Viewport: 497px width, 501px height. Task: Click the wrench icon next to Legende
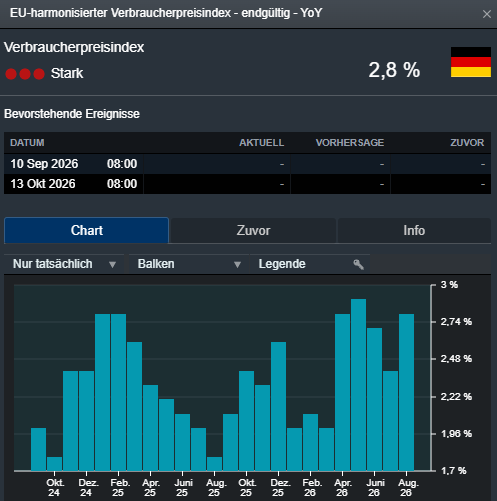click(x=358, y=264)
